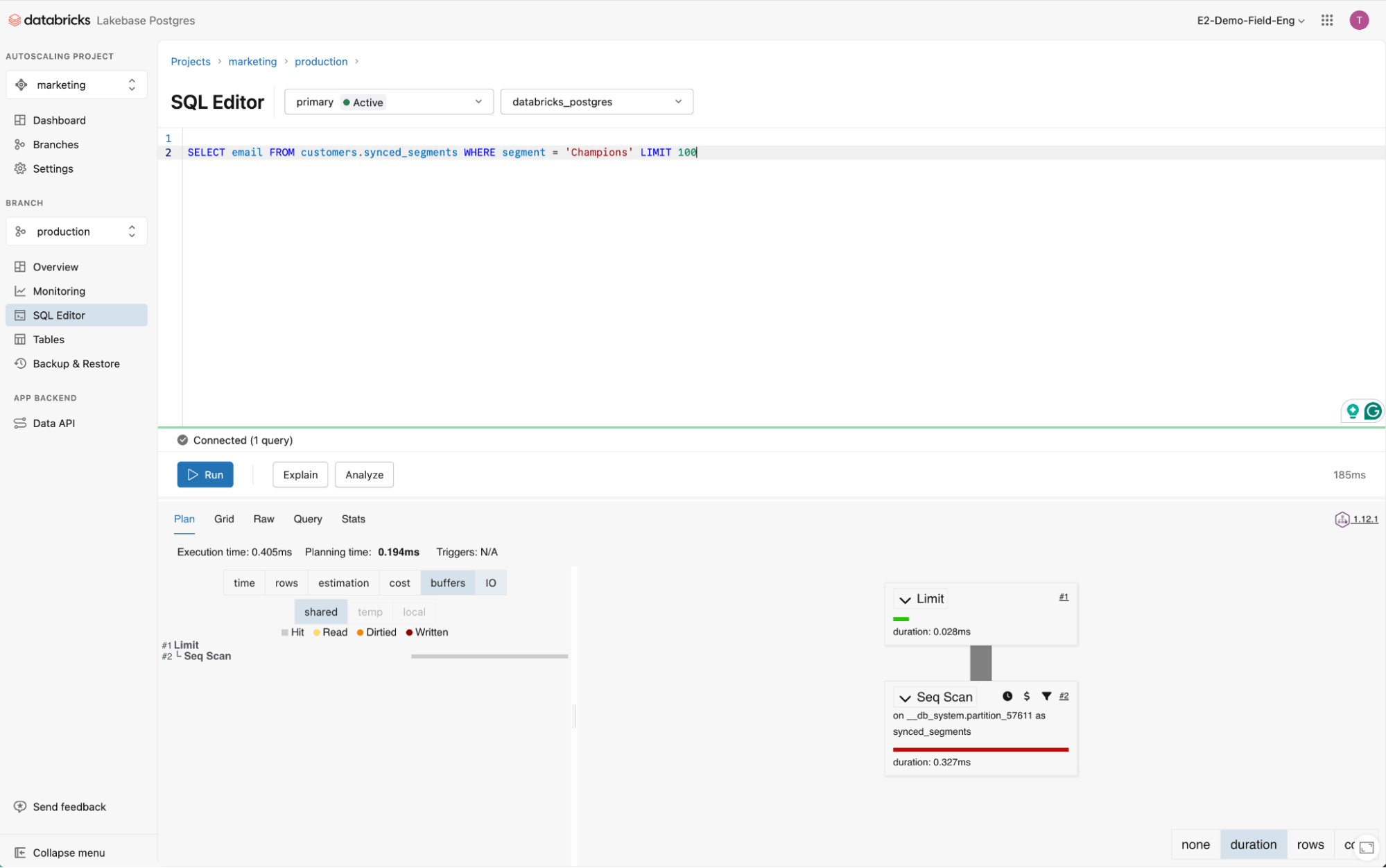Collapse the Seq Scan plan node

pyautogui.click(x=905, y=698)
